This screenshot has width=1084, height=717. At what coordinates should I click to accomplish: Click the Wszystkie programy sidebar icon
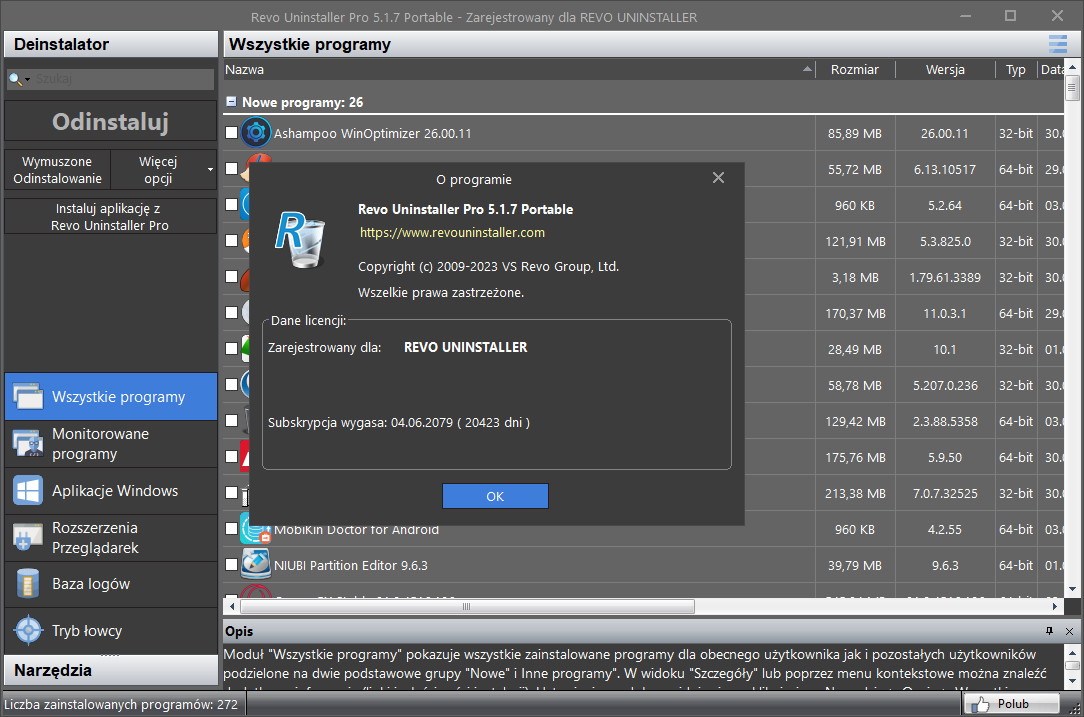tap(28, 397)
